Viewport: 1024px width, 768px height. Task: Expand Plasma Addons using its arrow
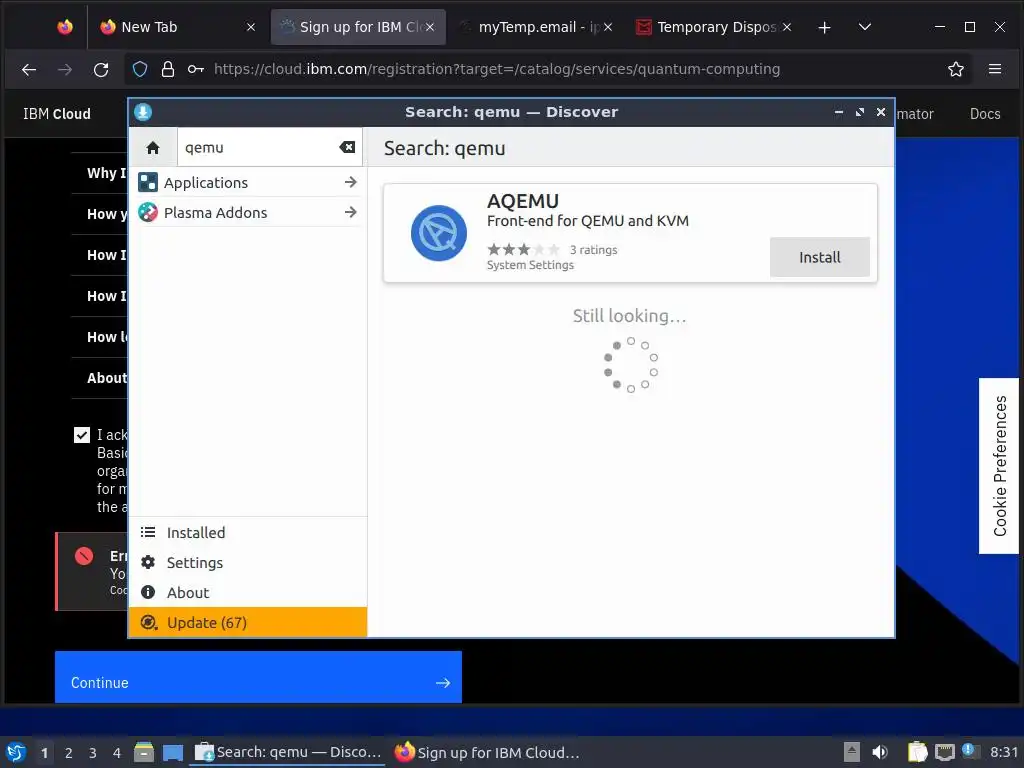coord(351,212)
